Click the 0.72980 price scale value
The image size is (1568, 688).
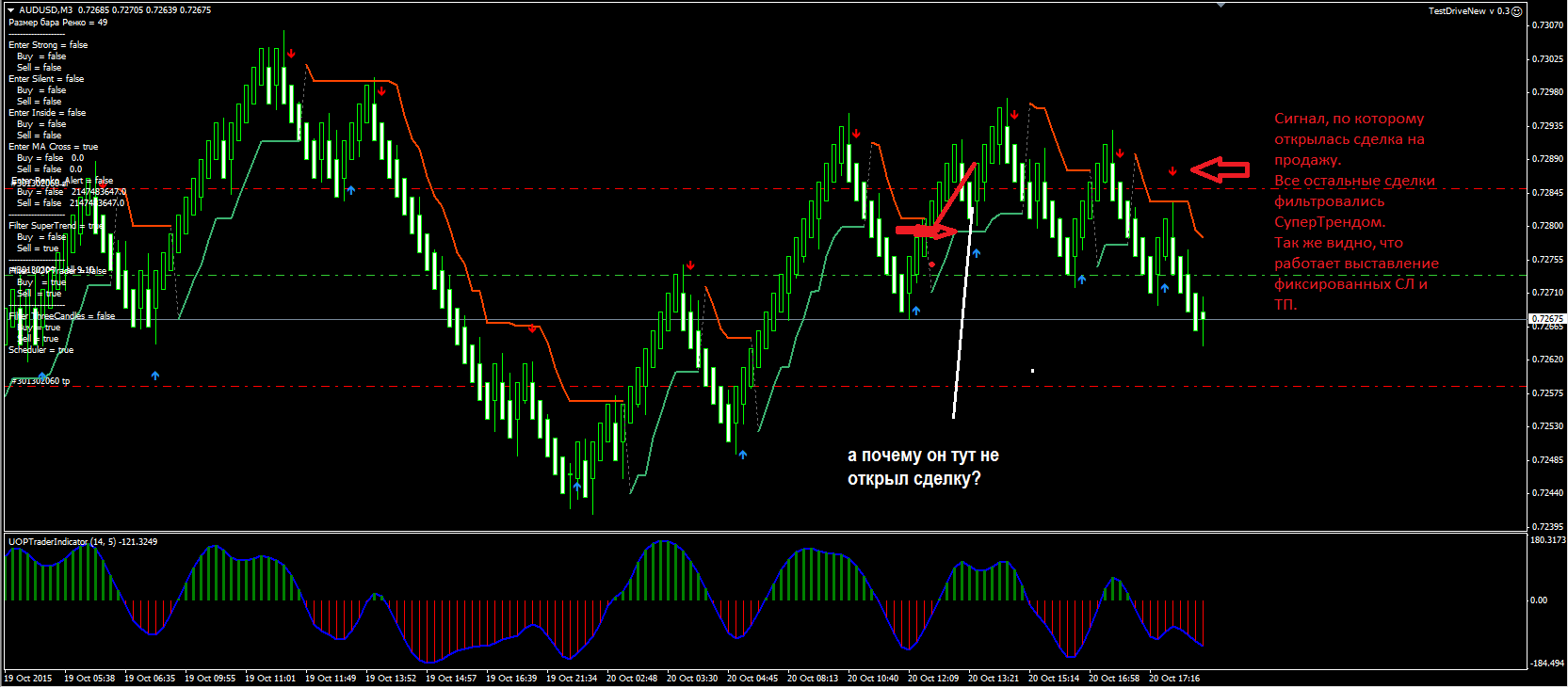pos(1548,92)
